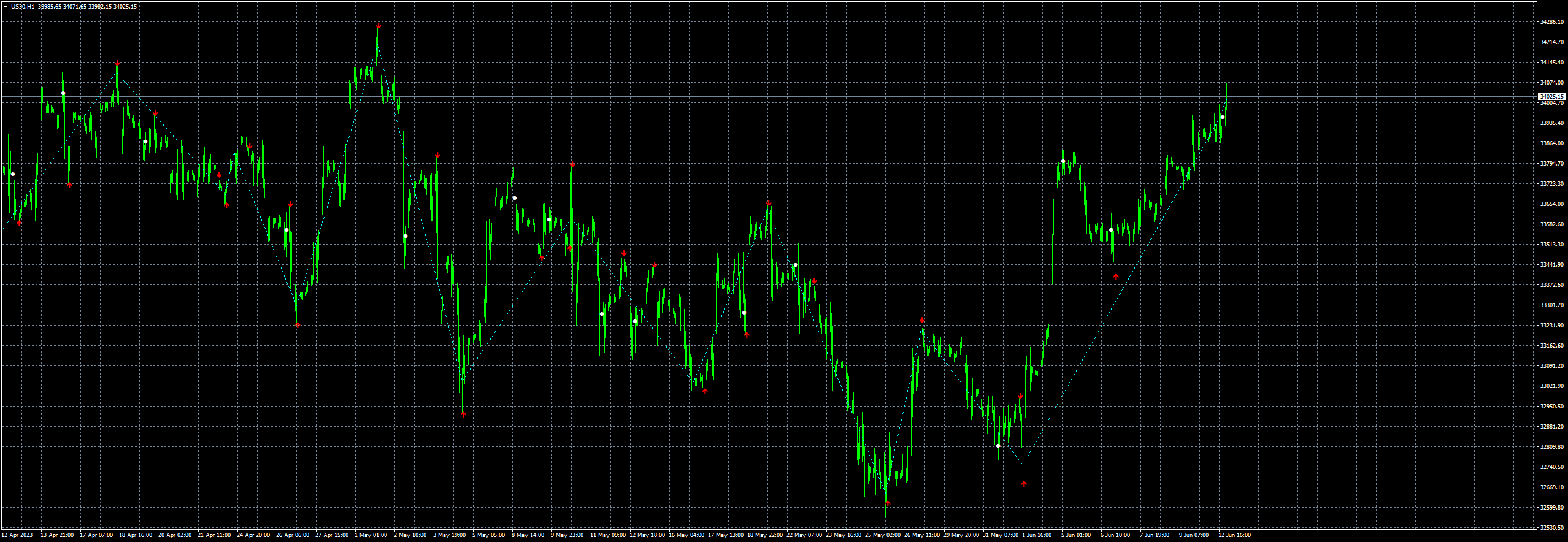Click the 33441.90 price axis label
Image resolution: width=1568 pixels, height=542 pixels.
pyautogui.click(x=1552, y=265)
